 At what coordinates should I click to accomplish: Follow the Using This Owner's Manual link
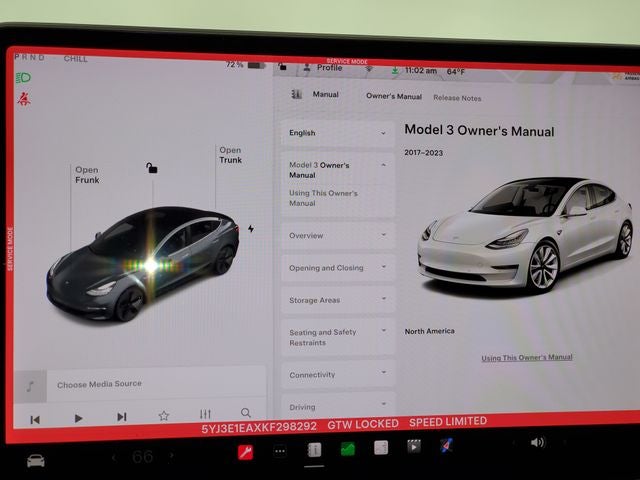(x=527, y=357)
